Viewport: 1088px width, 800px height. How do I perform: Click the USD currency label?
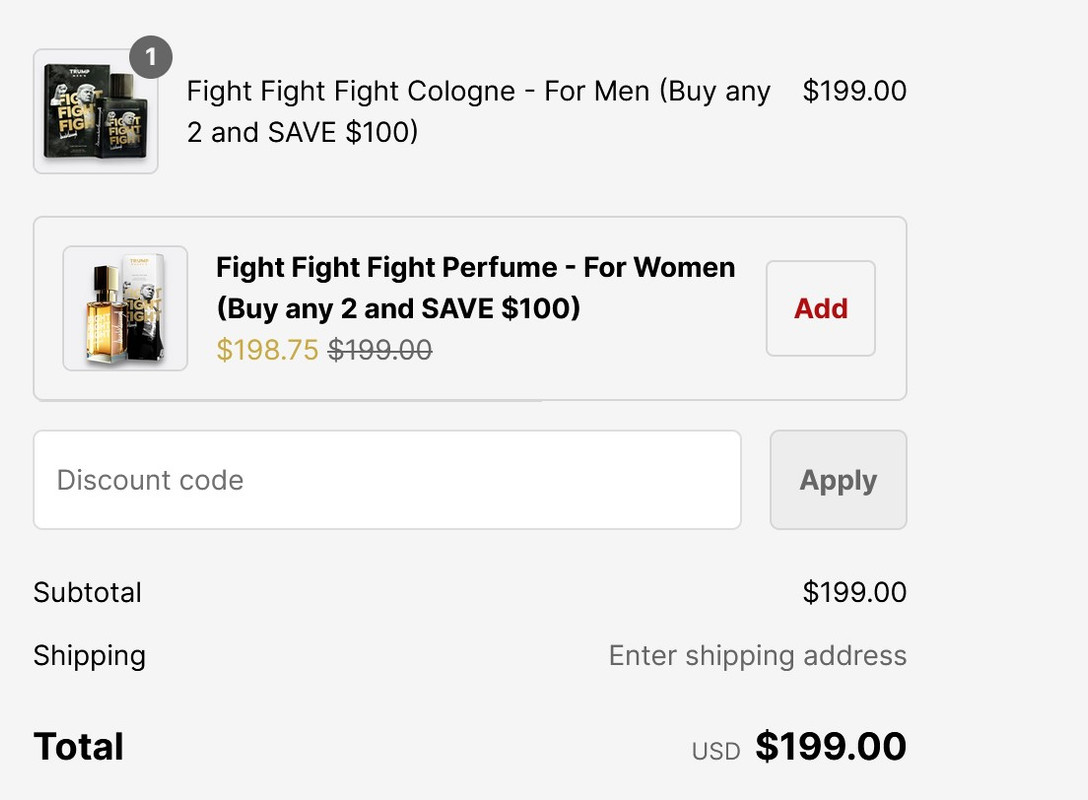[716, 751]
